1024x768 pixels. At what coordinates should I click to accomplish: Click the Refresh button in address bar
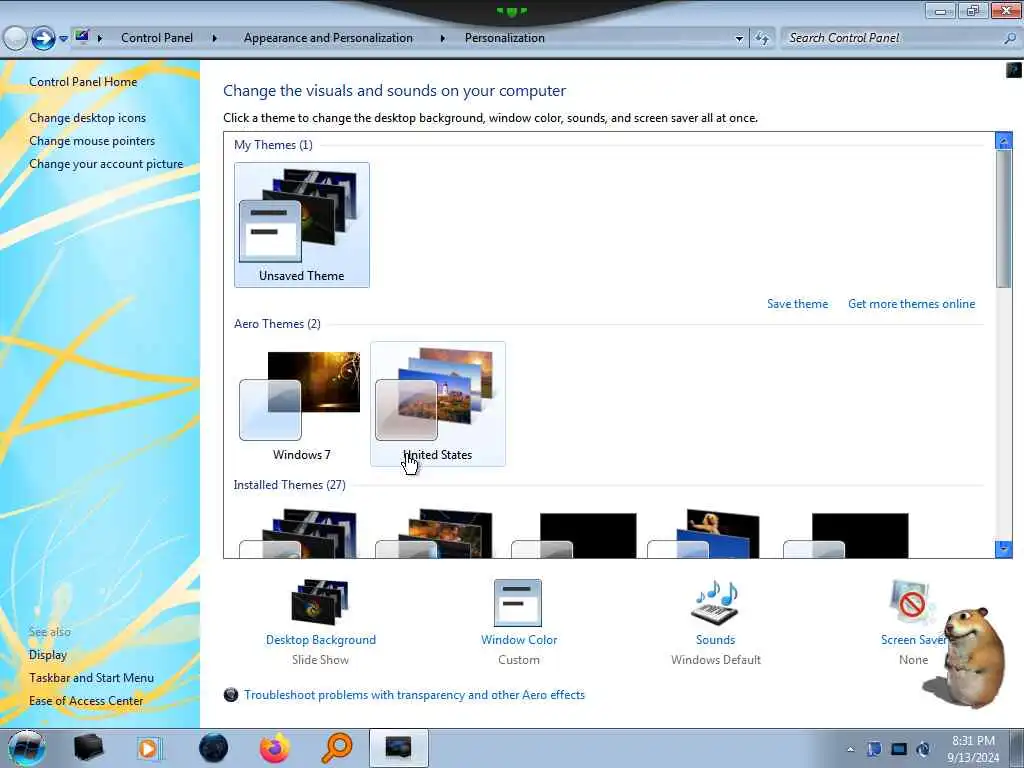pos(762,39)
